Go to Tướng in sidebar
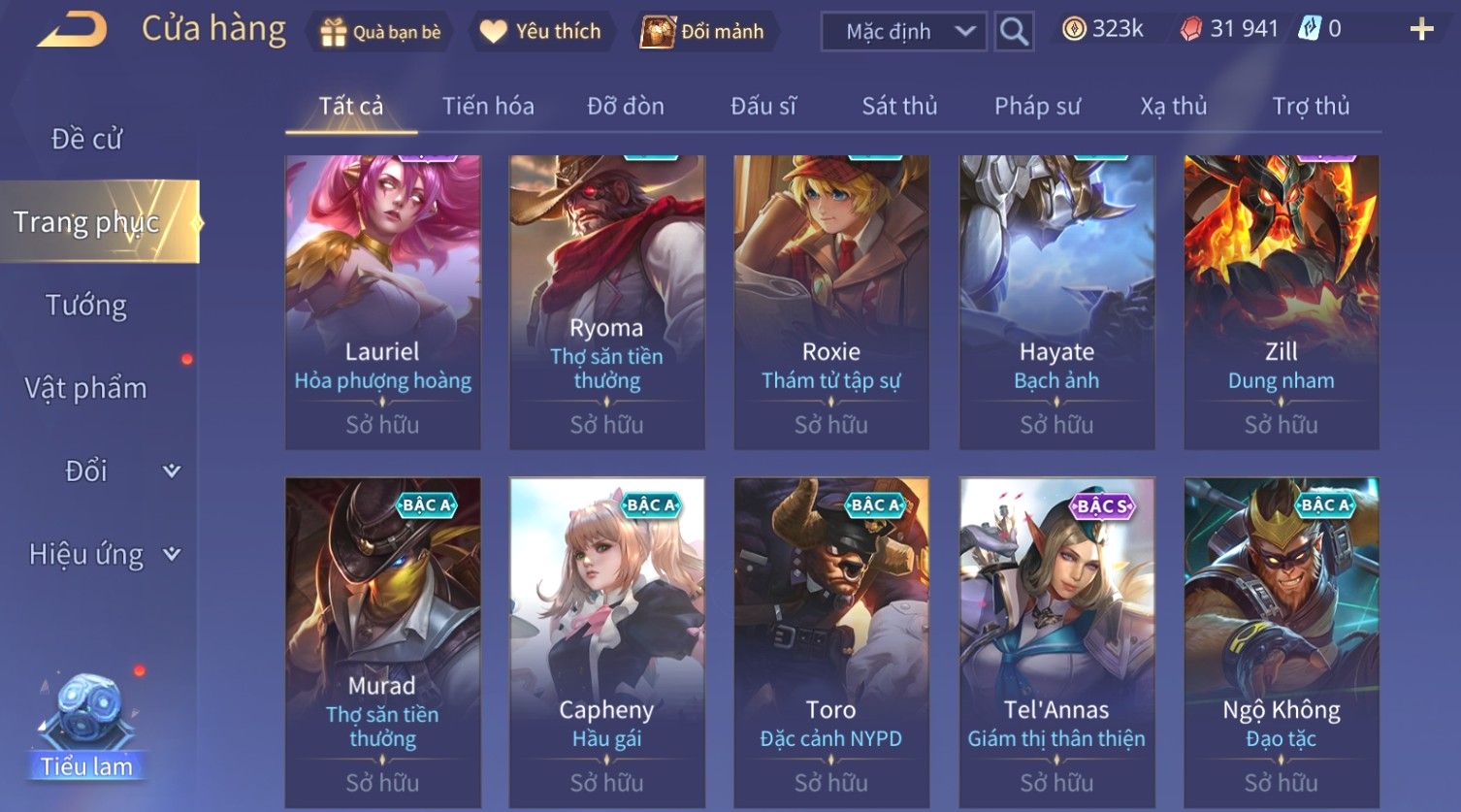Viewport: 1461px width, 812px height. (86, 306)
